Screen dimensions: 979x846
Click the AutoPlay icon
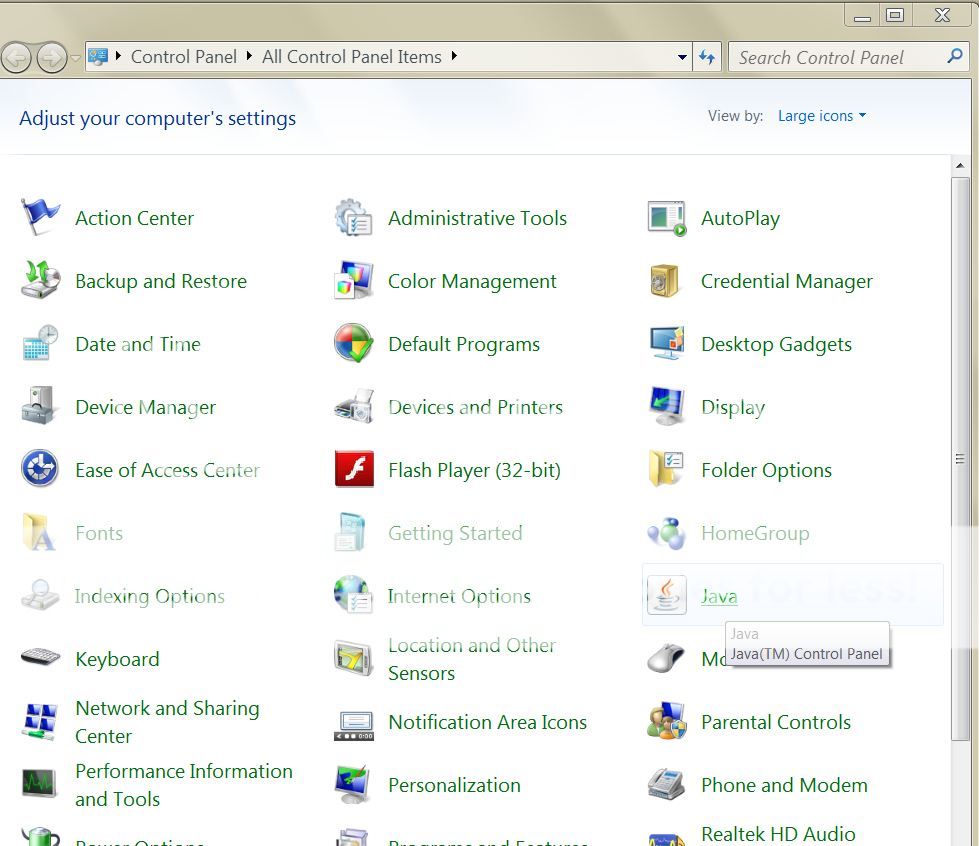667,218
